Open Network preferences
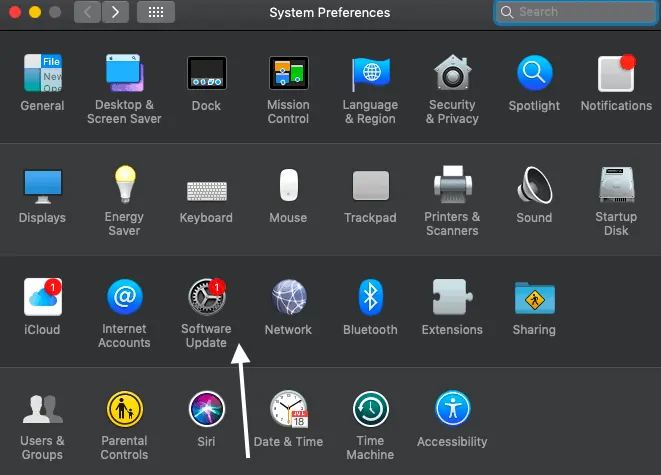This screenshot has height=475, width=661. [288, 298]
